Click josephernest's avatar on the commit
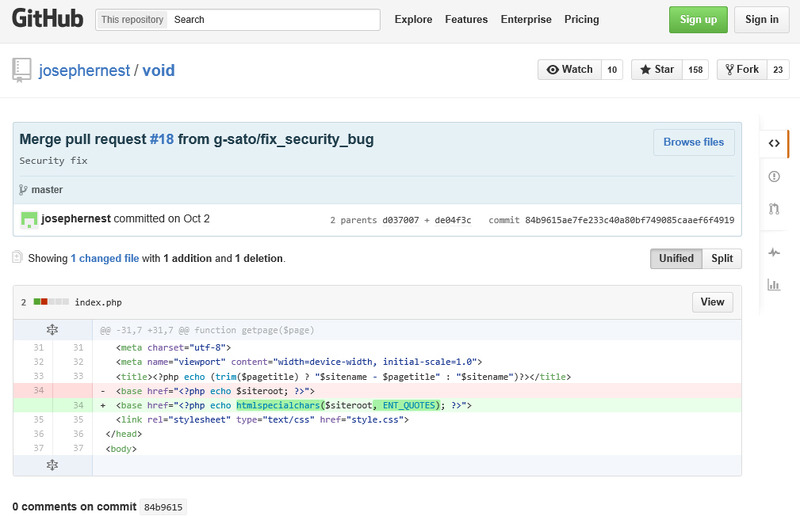The height and width of the screenshot is (516, 800). point(29,219)
